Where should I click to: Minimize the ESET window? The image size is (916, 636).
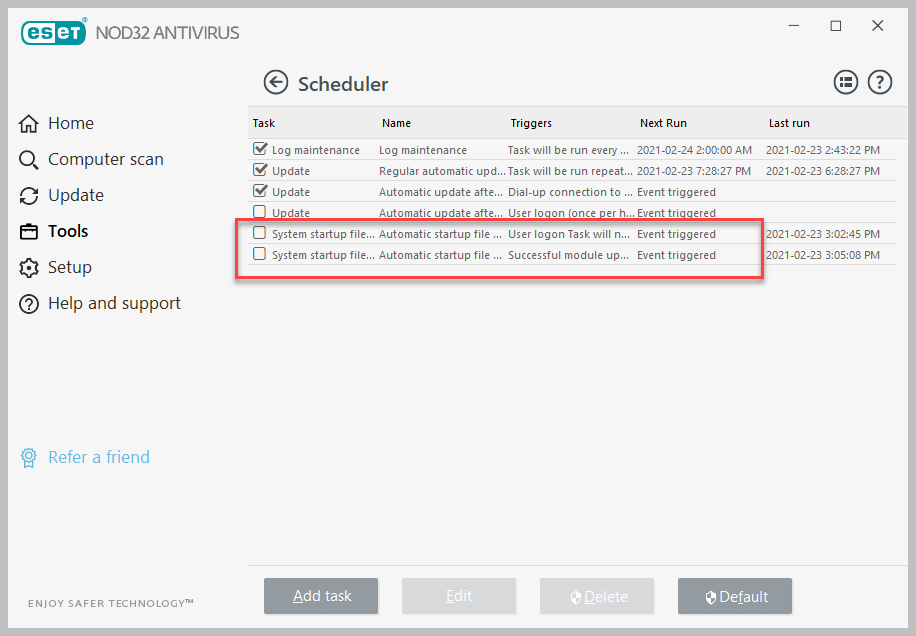[x=793, y=26]
